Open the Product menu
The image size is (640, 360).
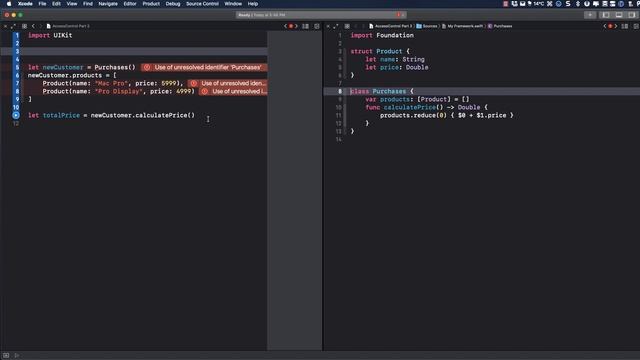pyautogui.click(x=151, y=4)
